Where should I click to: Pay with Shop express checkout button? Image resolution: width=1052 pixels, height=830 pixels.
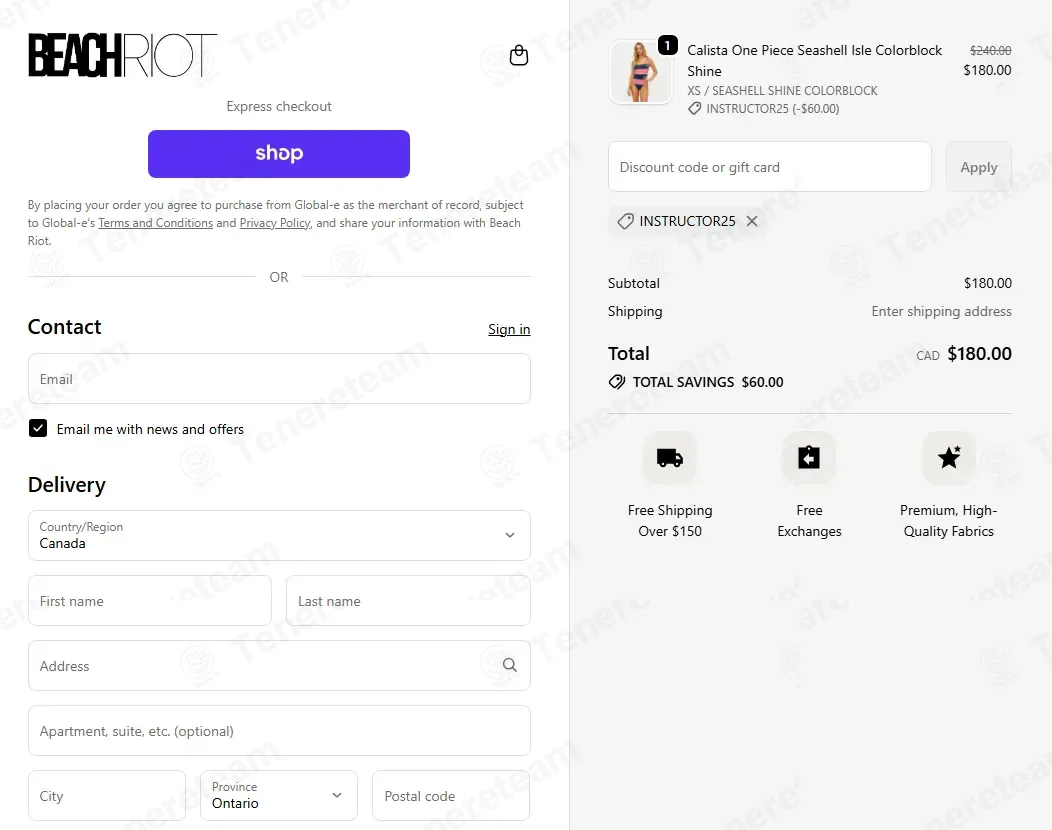tap(279, 154)
